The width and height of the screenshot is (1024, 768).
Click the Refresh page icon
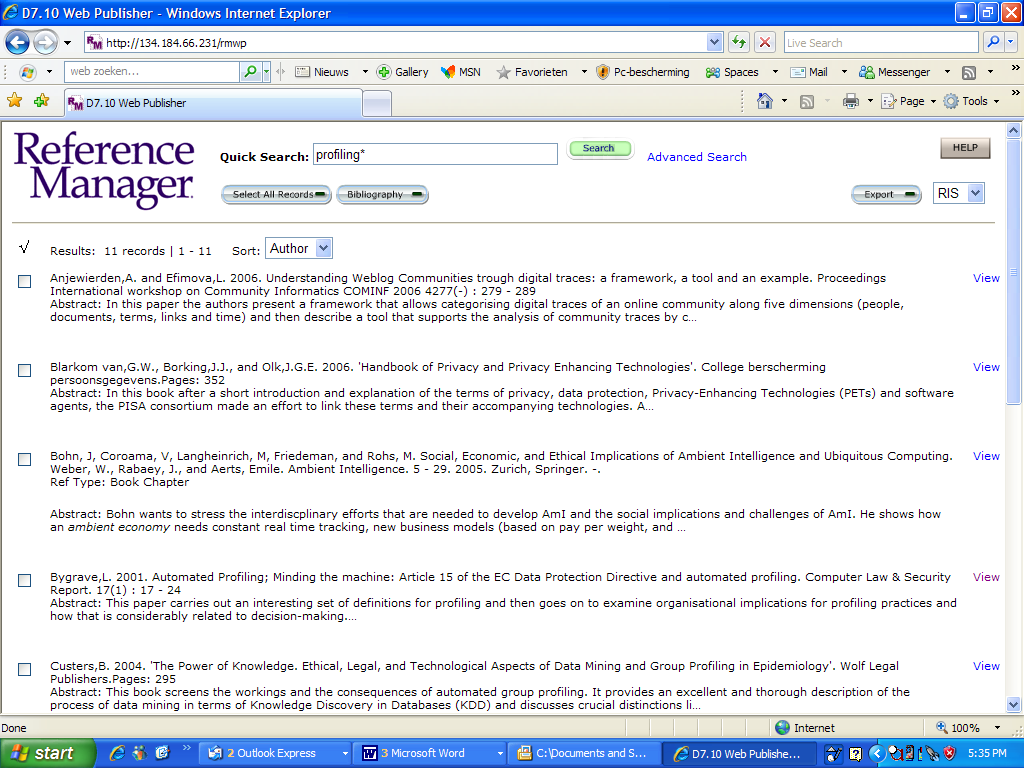coord(739,43)
